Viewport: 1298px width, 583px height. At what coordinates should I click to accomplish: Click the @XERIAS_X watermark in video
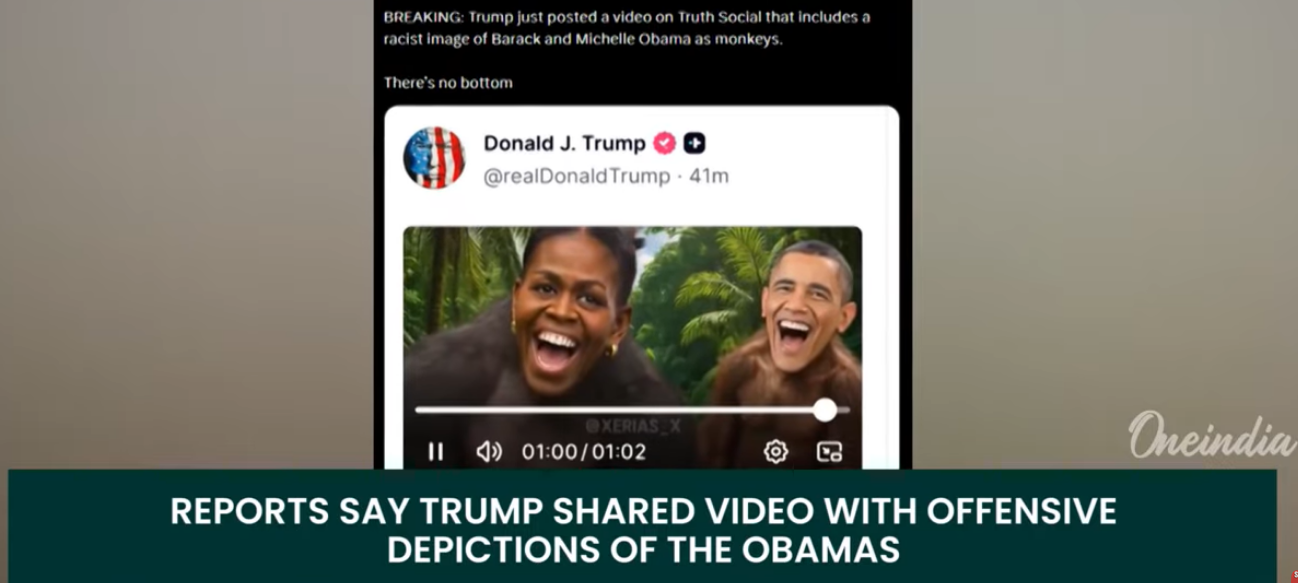point(635,427)
